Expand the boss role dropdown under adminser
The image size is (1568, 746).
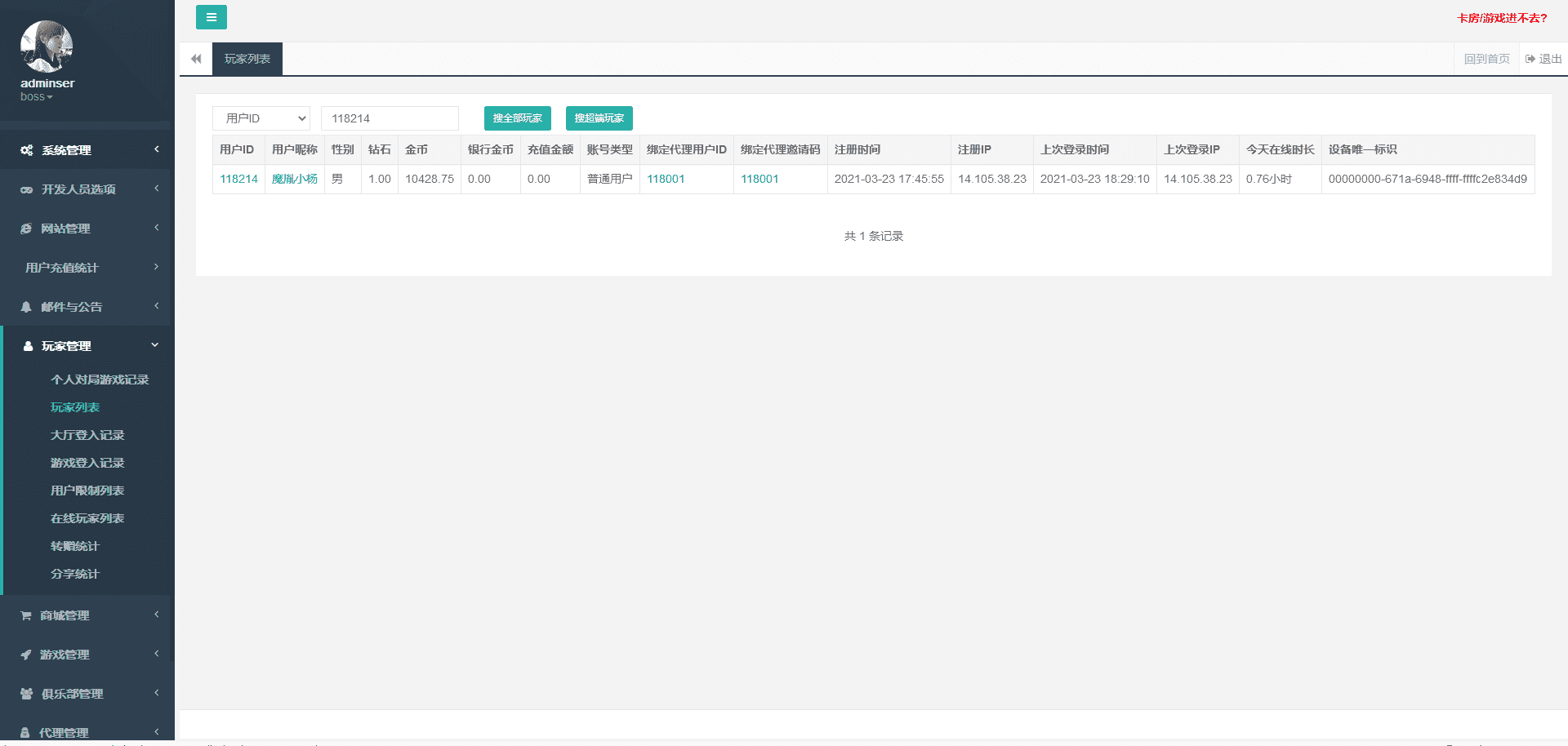pyautogui.click(x=37, y=97)
